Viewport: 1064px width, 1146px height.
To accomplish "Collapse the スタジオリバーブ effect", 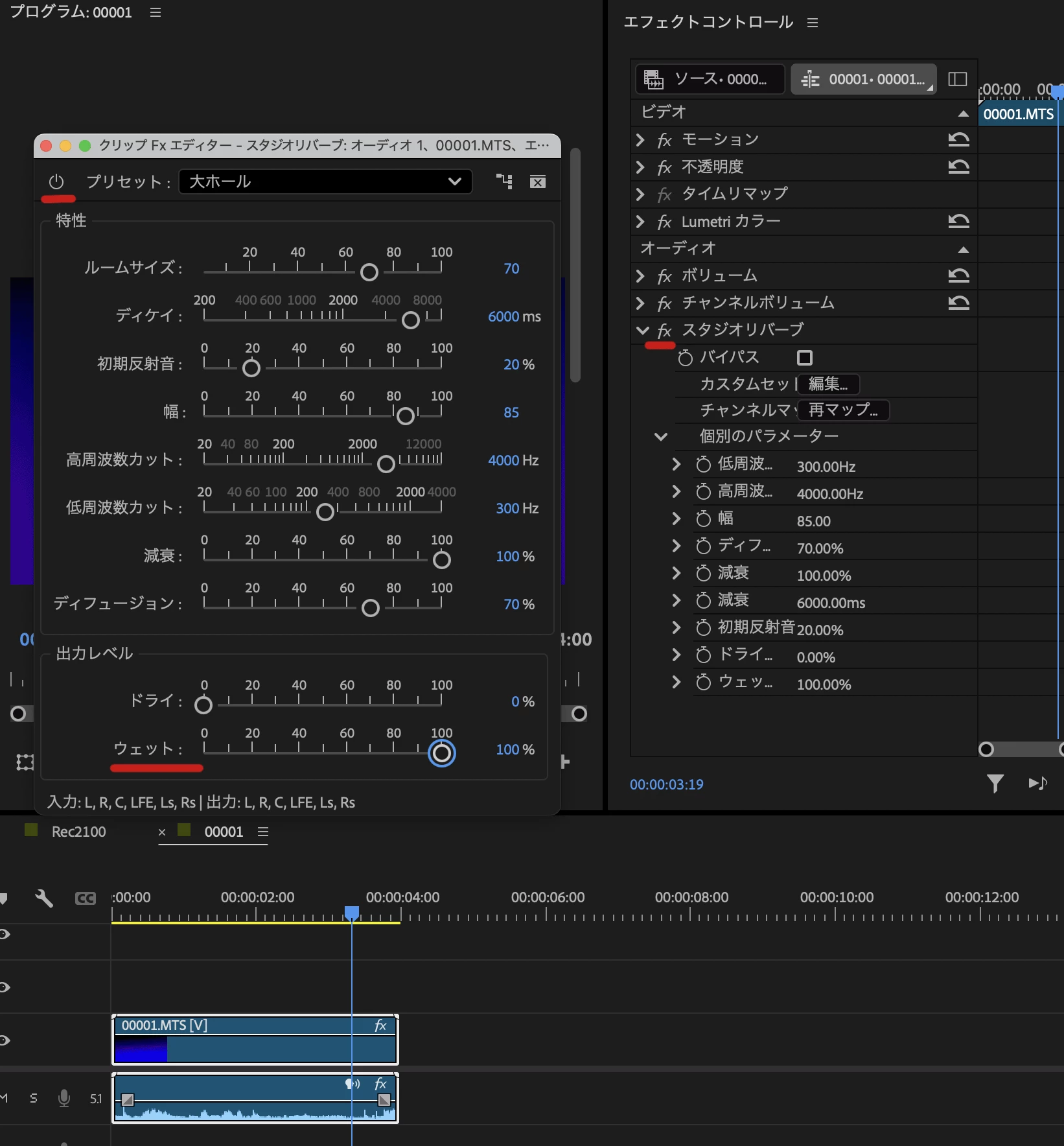I will tap(642, 331).
